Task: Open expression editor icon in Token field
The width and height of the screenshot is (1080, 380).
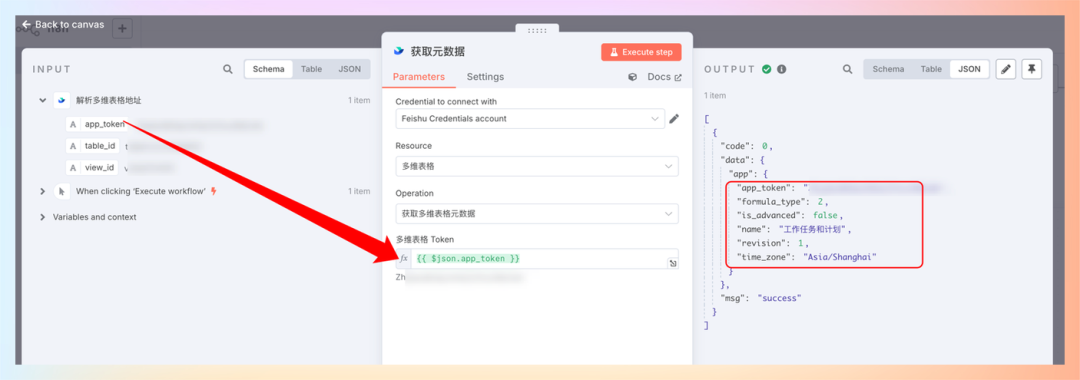Action: (673, 264)
